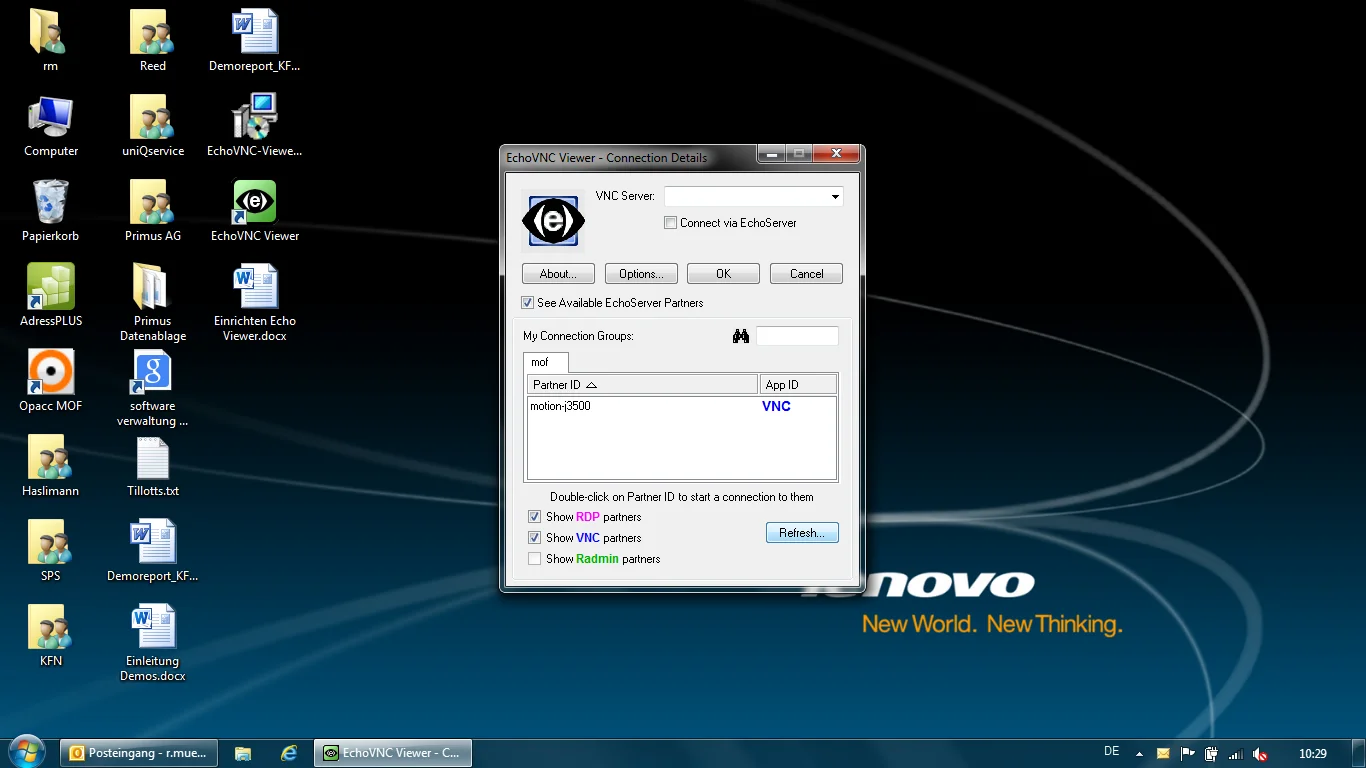Expand the VNC Server dropdown

[835, 197]
